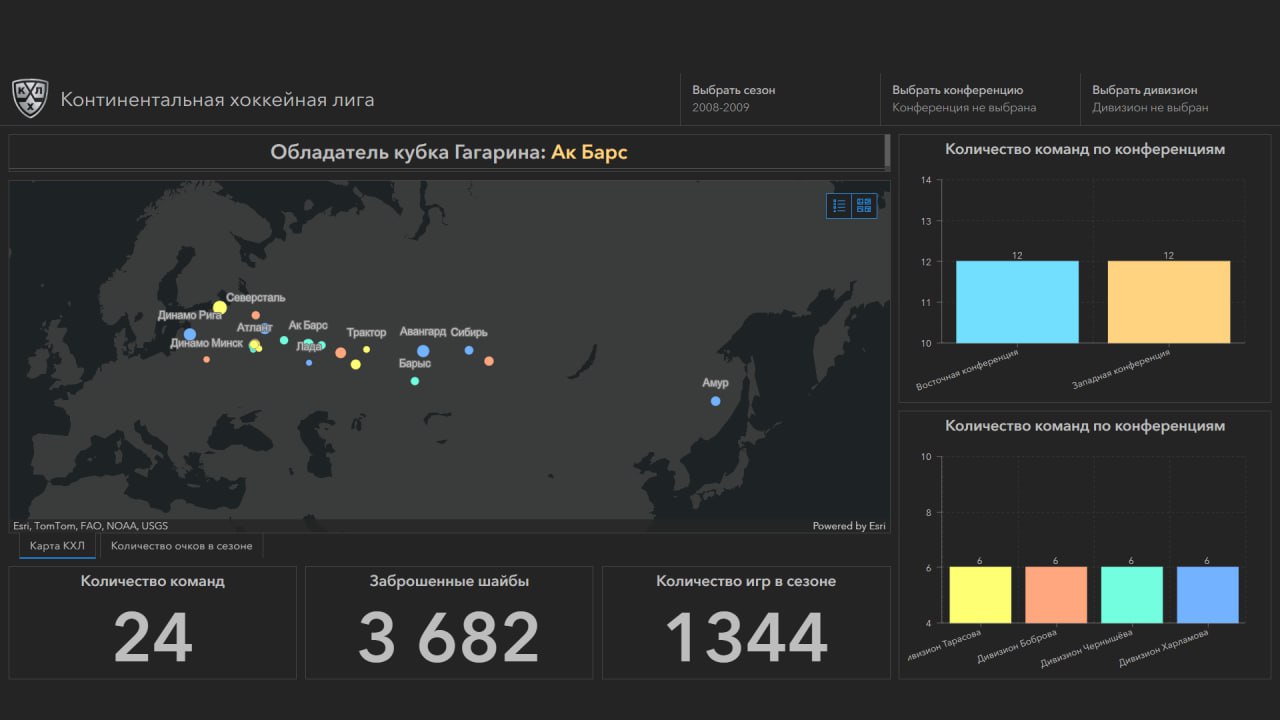Click the scrollbar in the Gagarin Cup header panel

887,152
